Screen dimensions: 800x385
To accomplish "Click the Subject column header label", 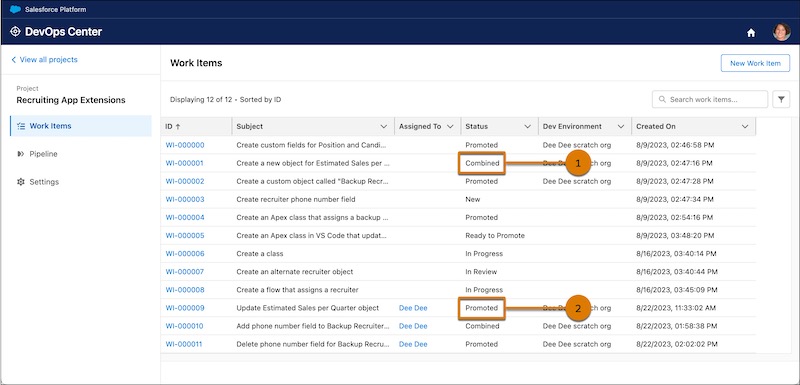I will pyautogui.click(x=249, y=126).
